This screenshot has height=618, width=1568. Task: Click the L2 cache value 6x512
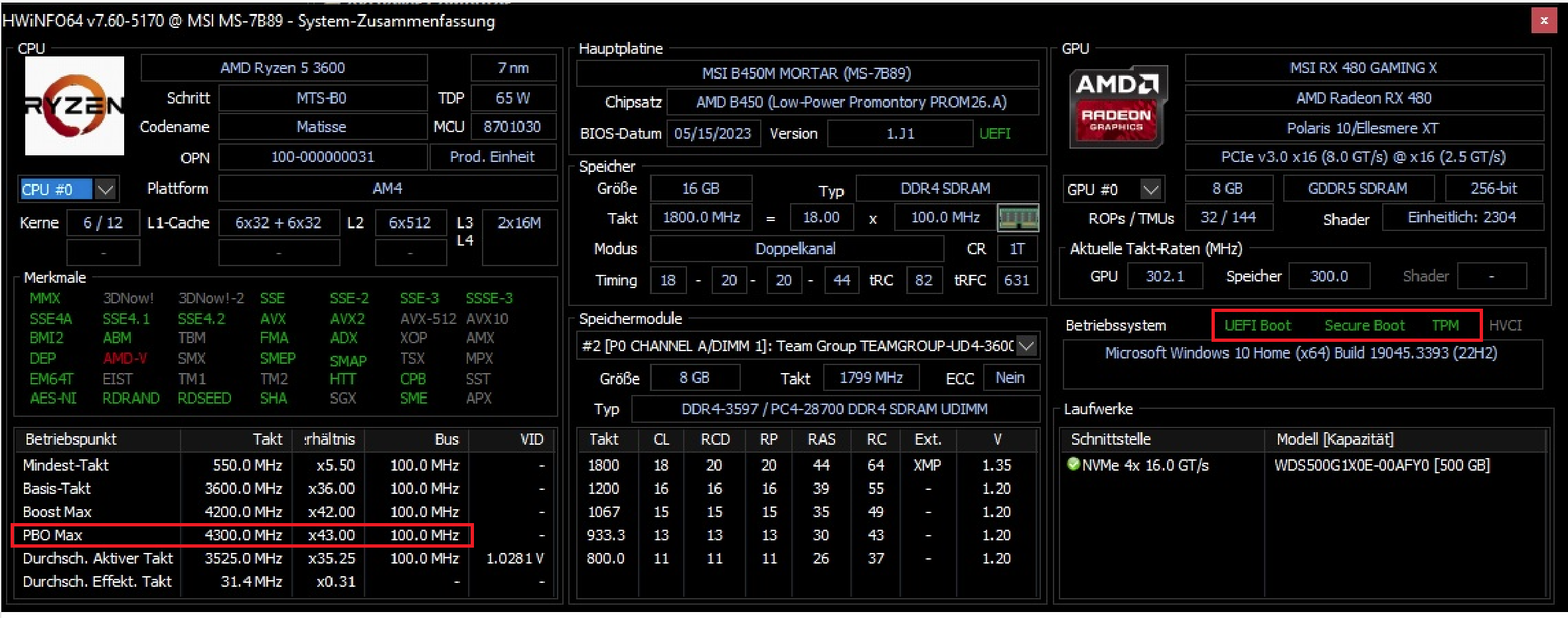coord(410,222)
